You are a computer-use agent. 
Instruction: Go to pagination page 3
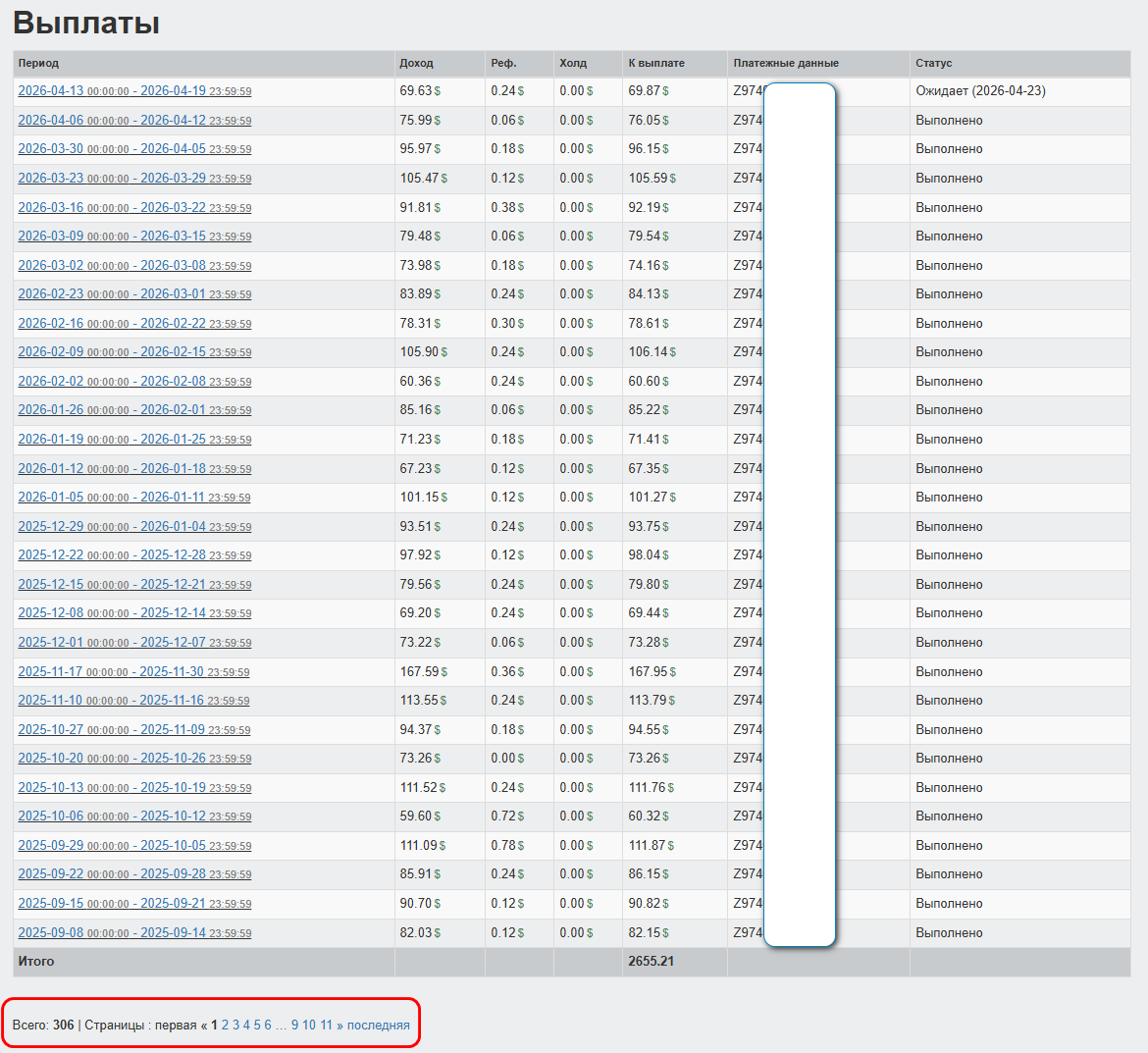click(x=235, y=1025)
